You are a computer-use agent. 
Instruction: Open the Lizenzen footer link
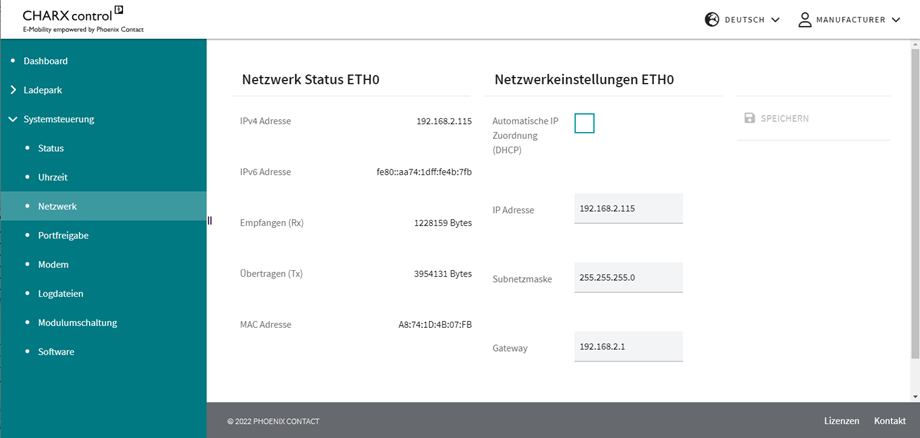[841, 421]
